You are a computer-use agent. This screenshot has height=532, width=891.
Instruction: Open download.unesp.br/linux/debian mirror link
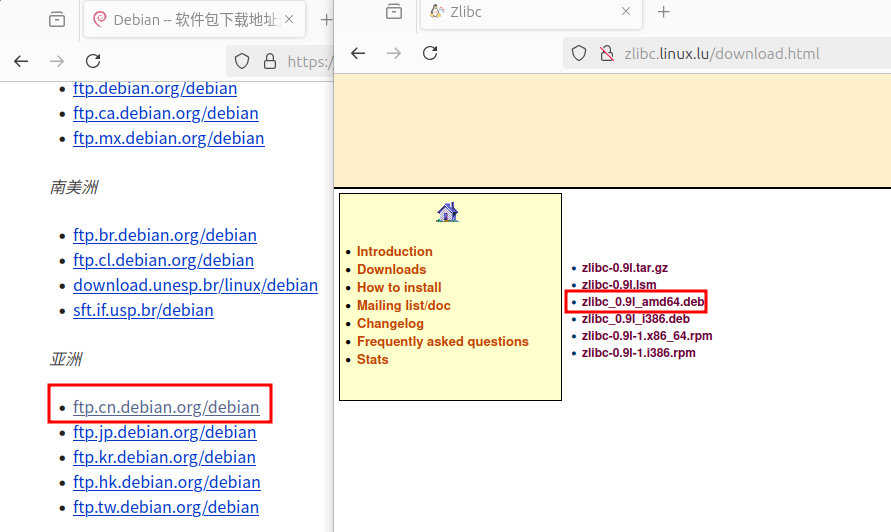click(x=195, y=285)
